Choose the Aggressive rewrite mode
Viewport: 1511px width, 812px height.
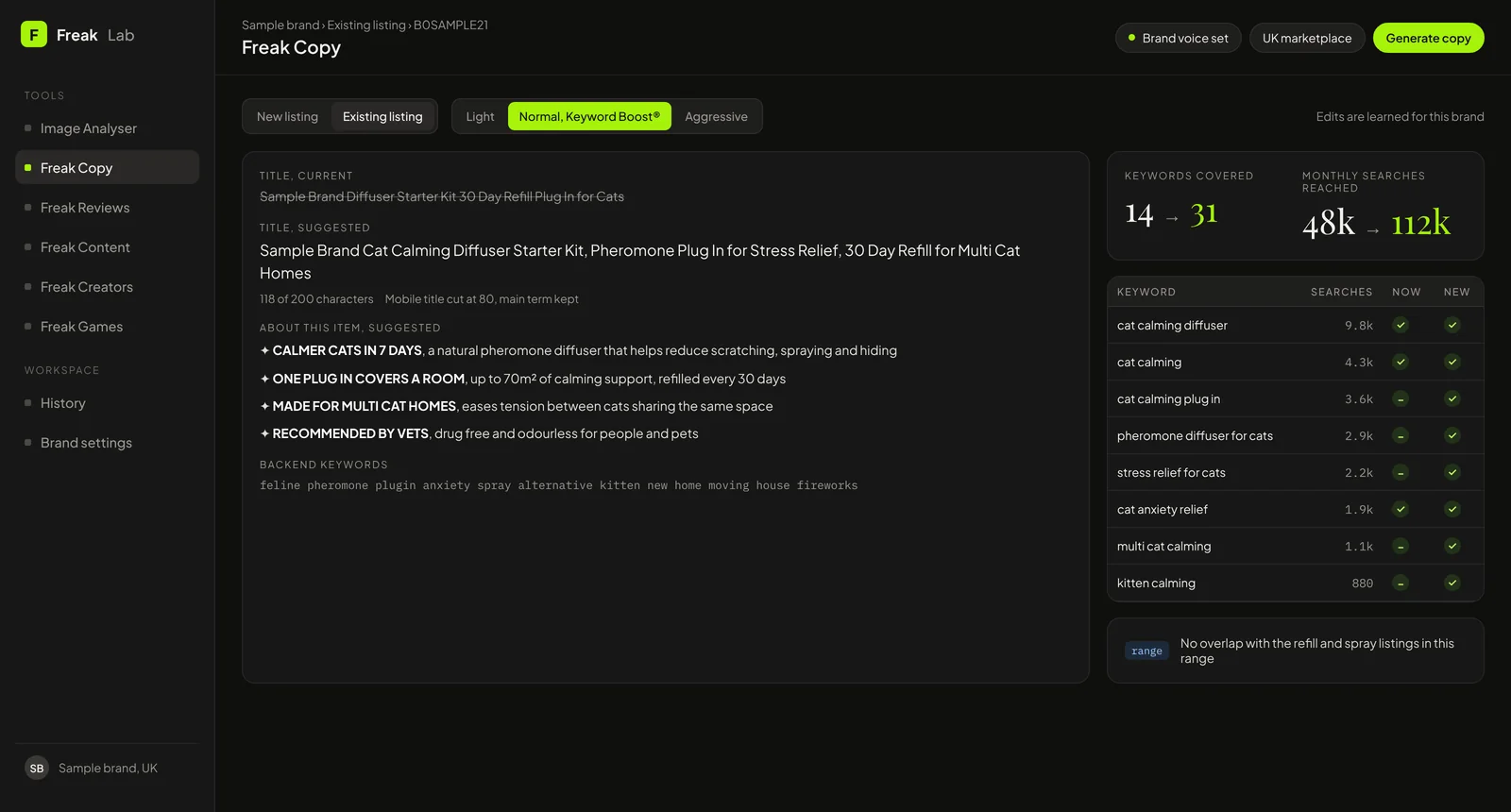click(716, 116)
